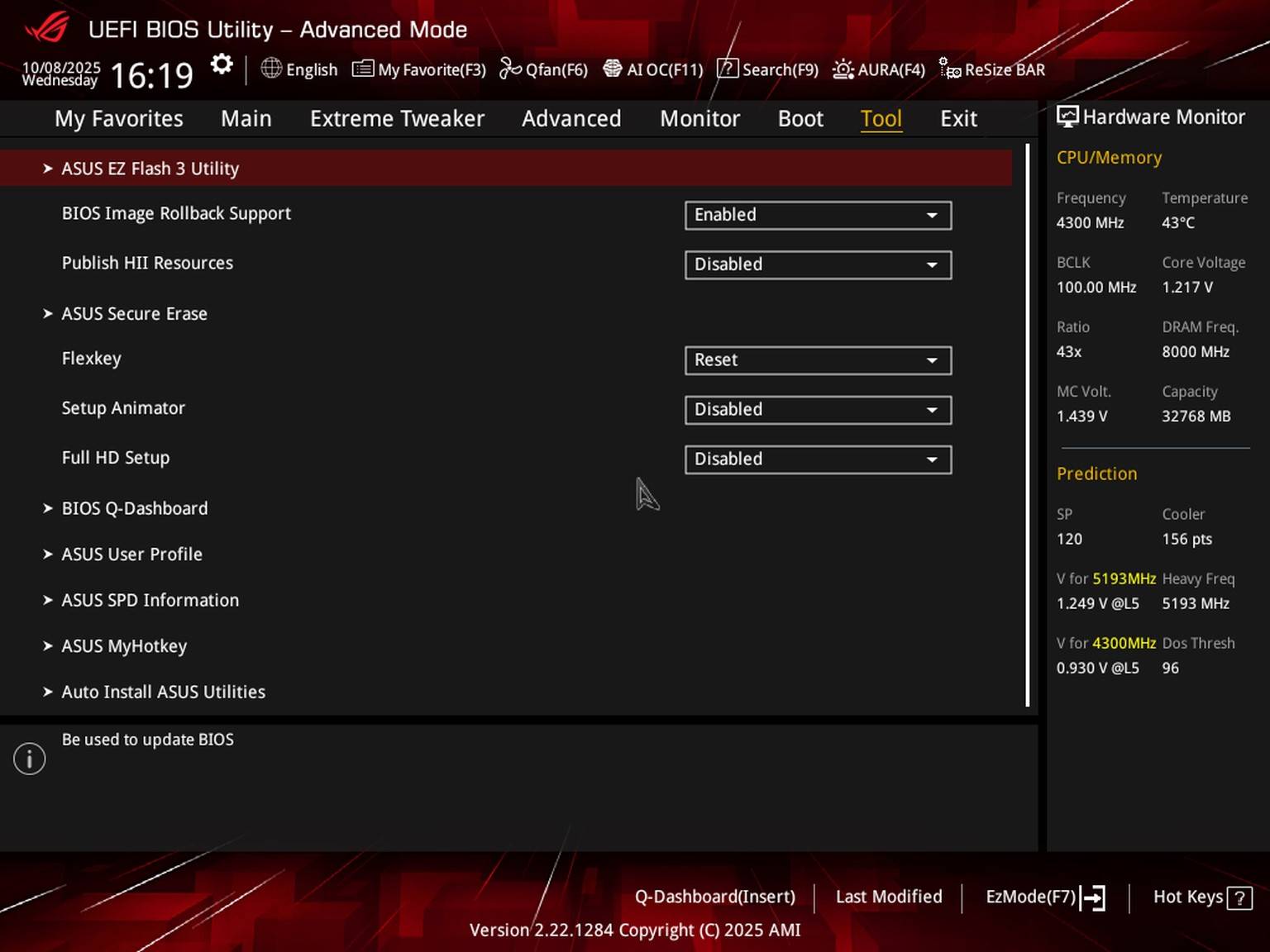Click Last Modified at the bottom
The height and width of the screenshot is (952, 1270).
(889, 897)
